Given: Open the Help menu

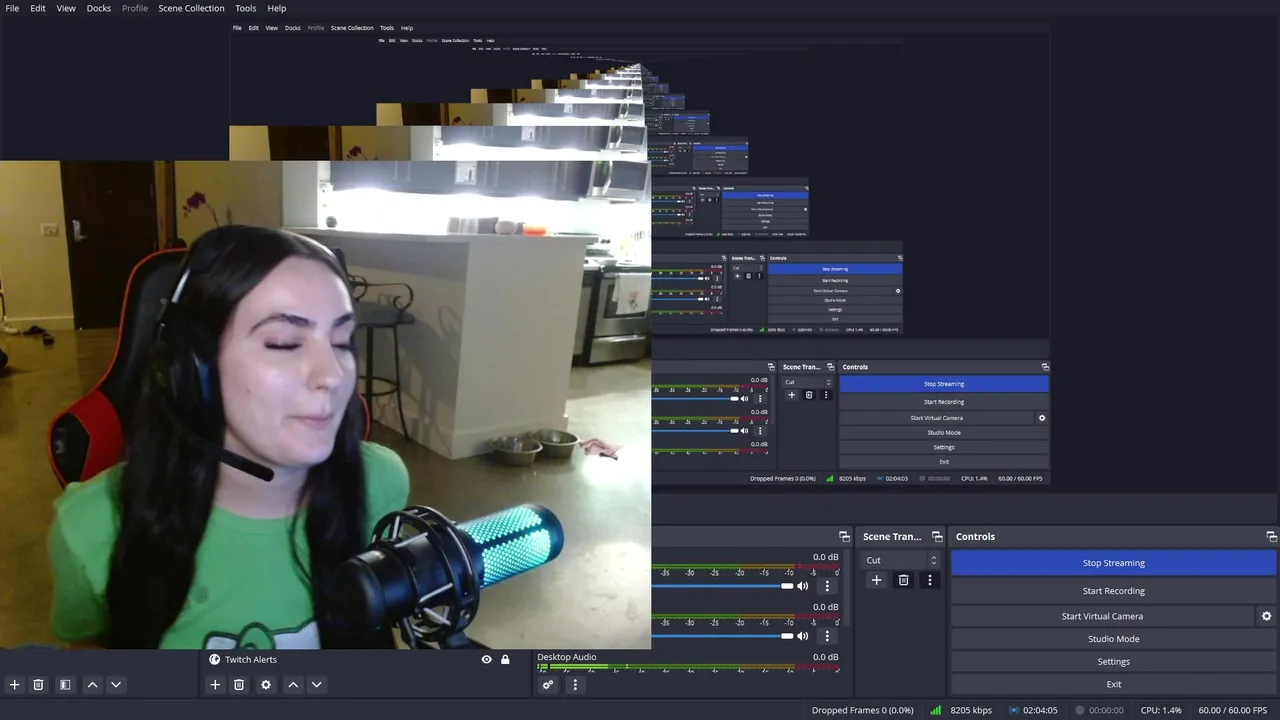Looking at the screenshot, I should pos(277,8).
